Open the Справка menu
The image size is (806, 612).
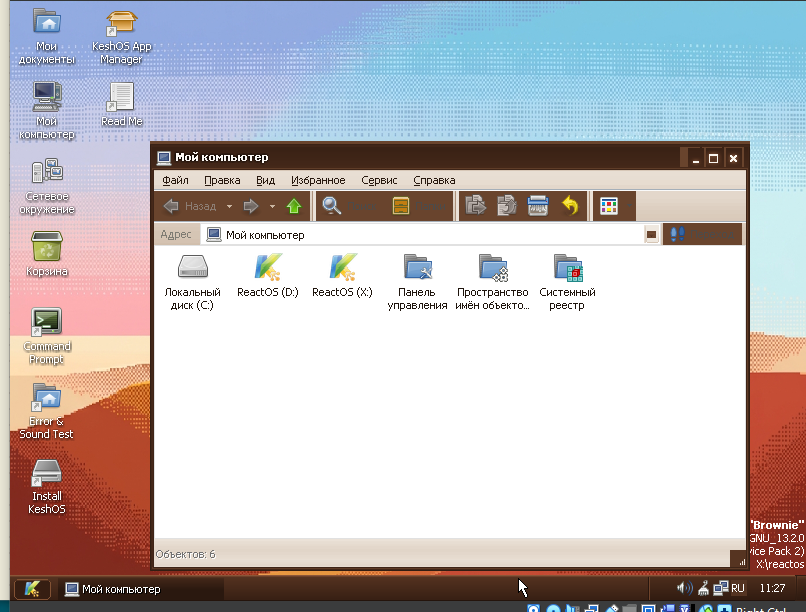point(434,180)
